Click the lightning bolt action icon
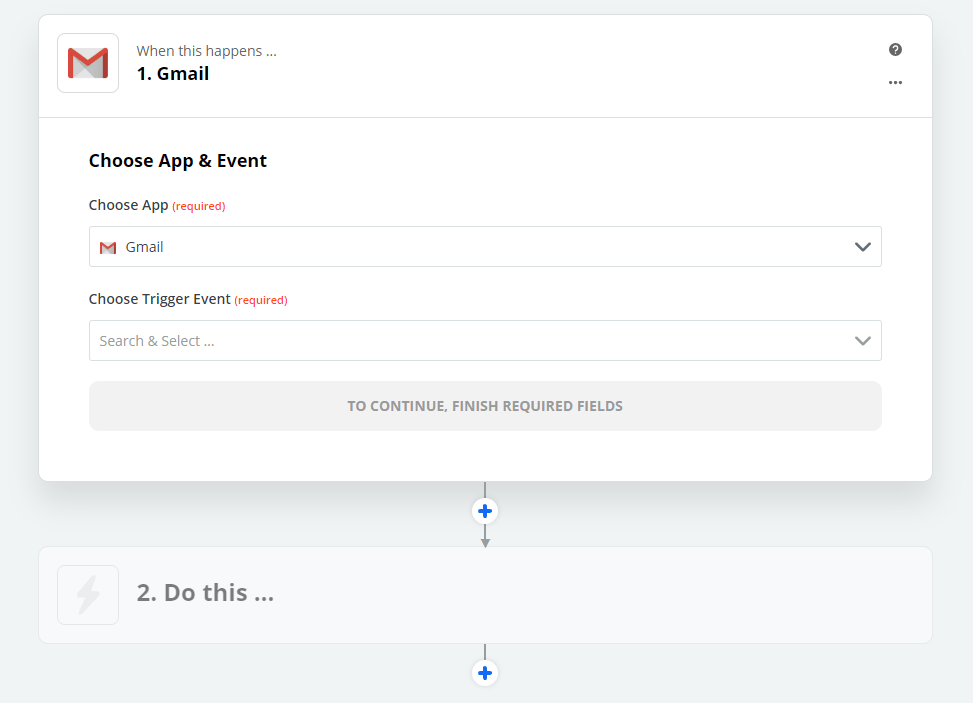Image resolution: width=973 pixels, height=703 pixels. (88, 594)
